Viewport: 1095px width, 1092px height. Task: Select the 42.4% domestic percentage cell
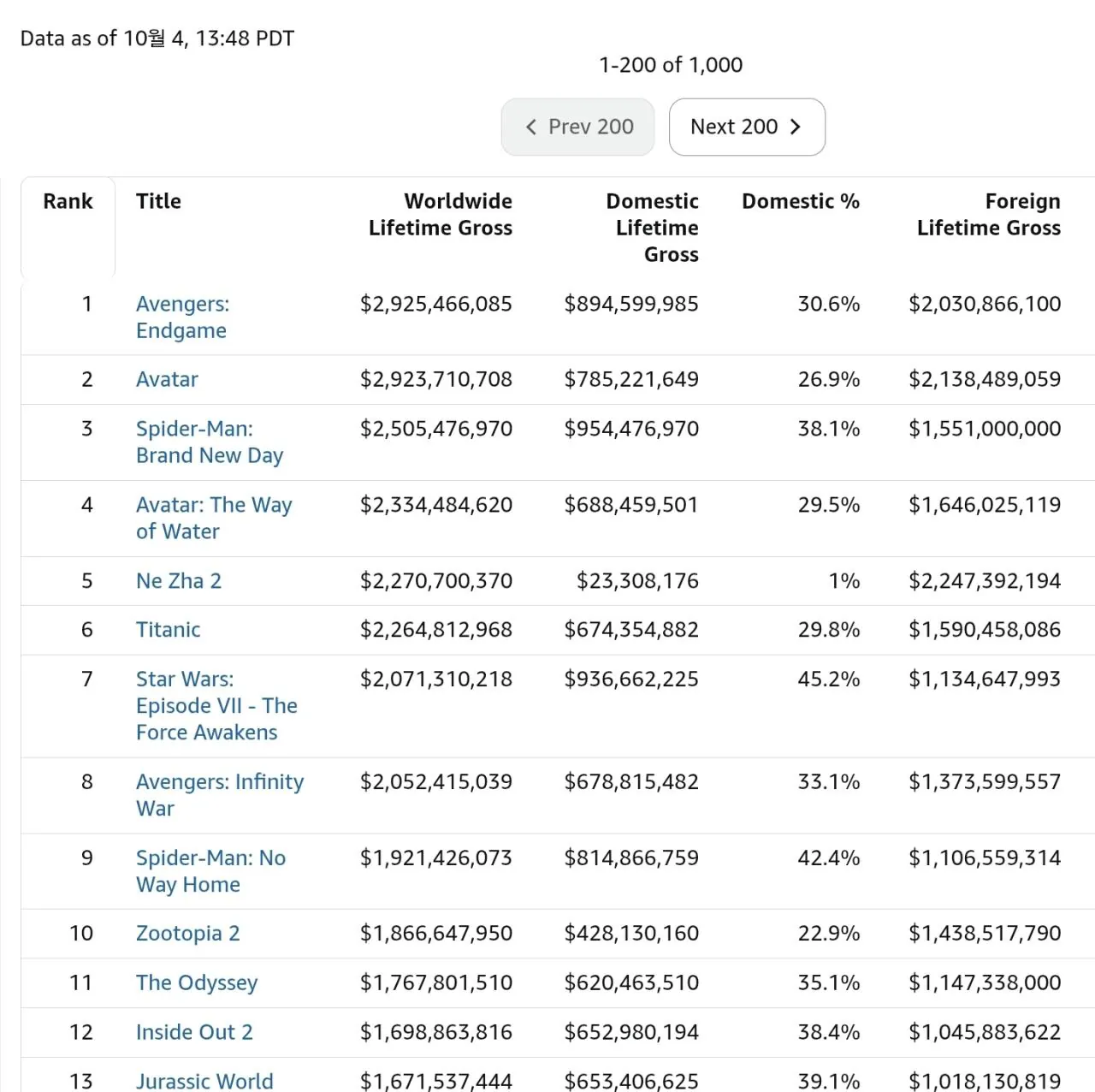pyautogui.click(x=829, y=858)
